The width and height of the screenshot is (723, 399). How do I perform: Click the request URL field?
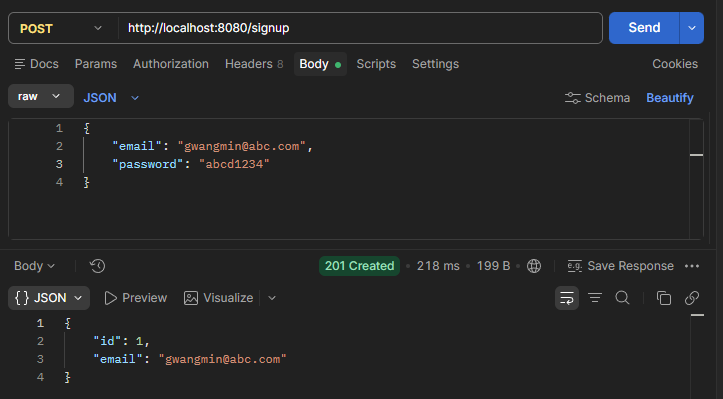point(360,28)
